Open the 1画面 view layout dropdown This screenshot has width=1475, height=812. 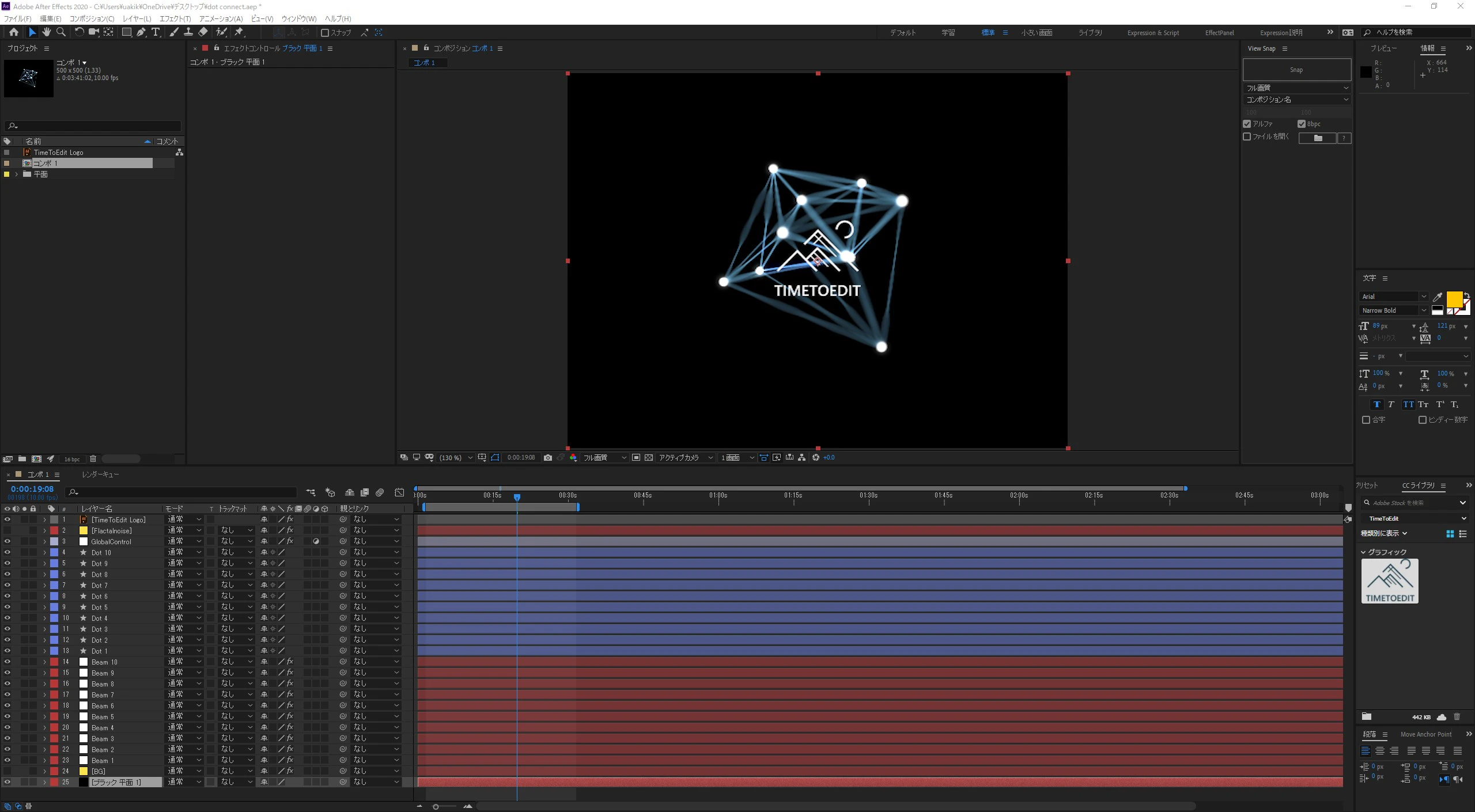point(737,458)
